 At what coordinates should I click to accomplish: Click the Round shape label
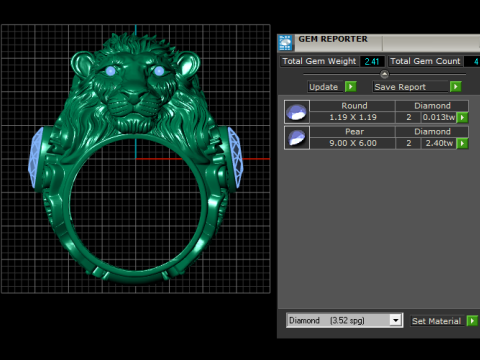(353, 106)
